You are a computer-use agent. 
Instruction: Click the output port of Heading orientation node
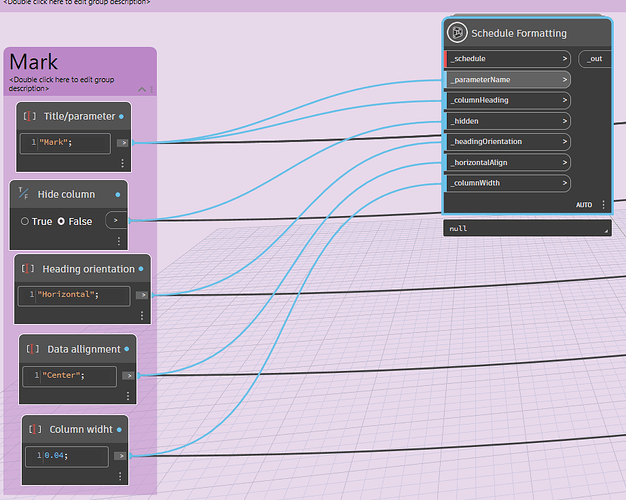[x=142, y=295]
